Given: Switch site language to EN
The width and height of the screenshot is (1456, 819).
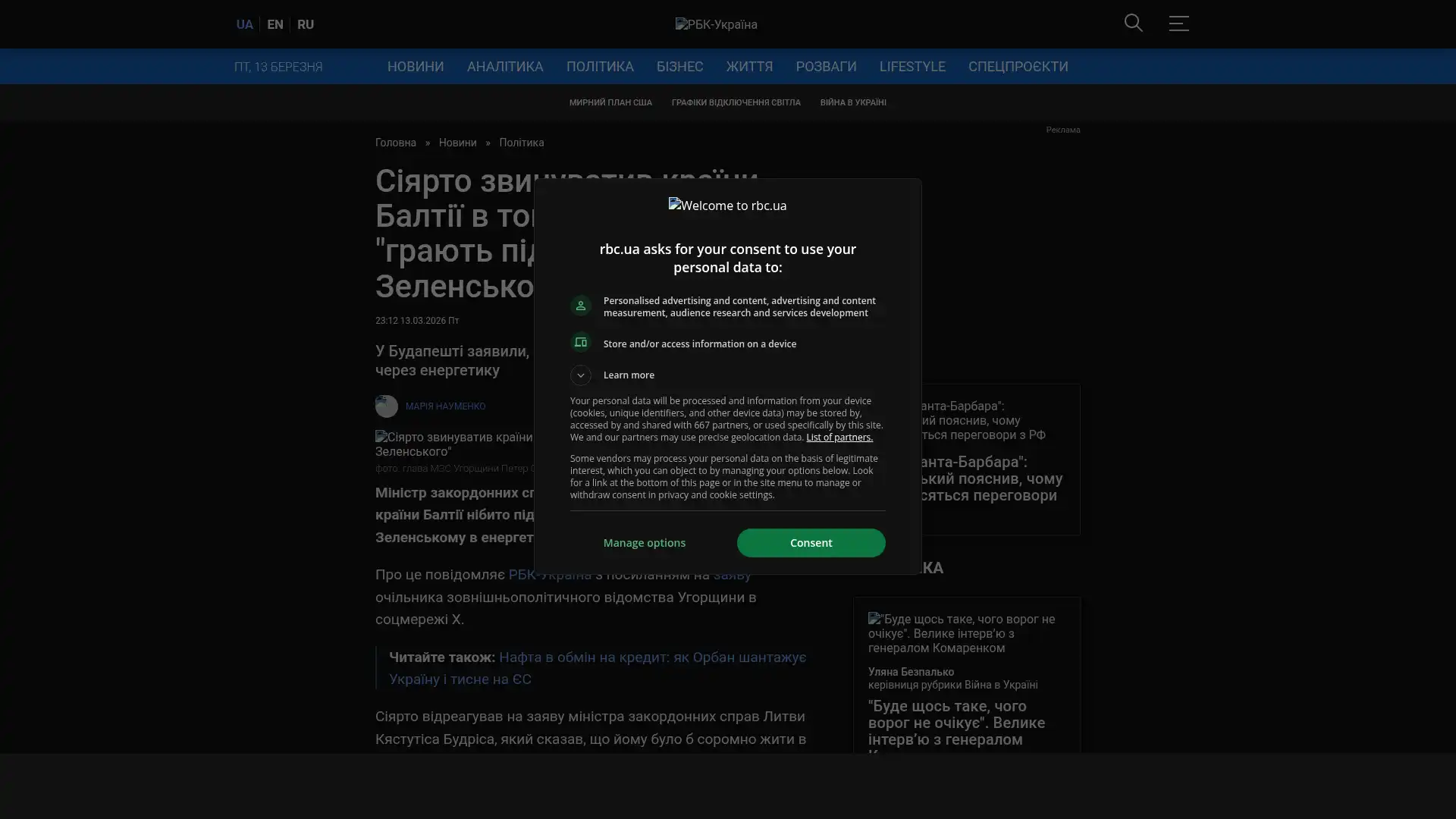Looking at the screenshot, I should (x=275, y=25).
